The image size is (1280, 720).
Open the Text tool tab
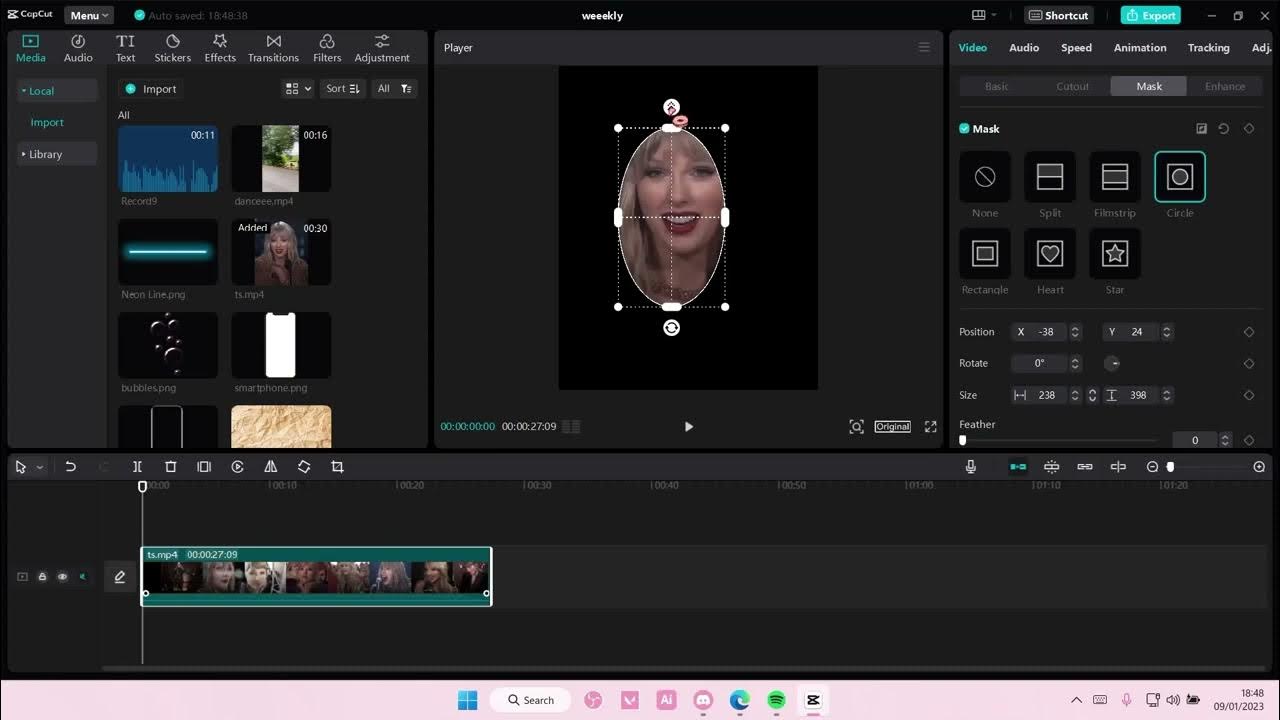click(125, 48)
